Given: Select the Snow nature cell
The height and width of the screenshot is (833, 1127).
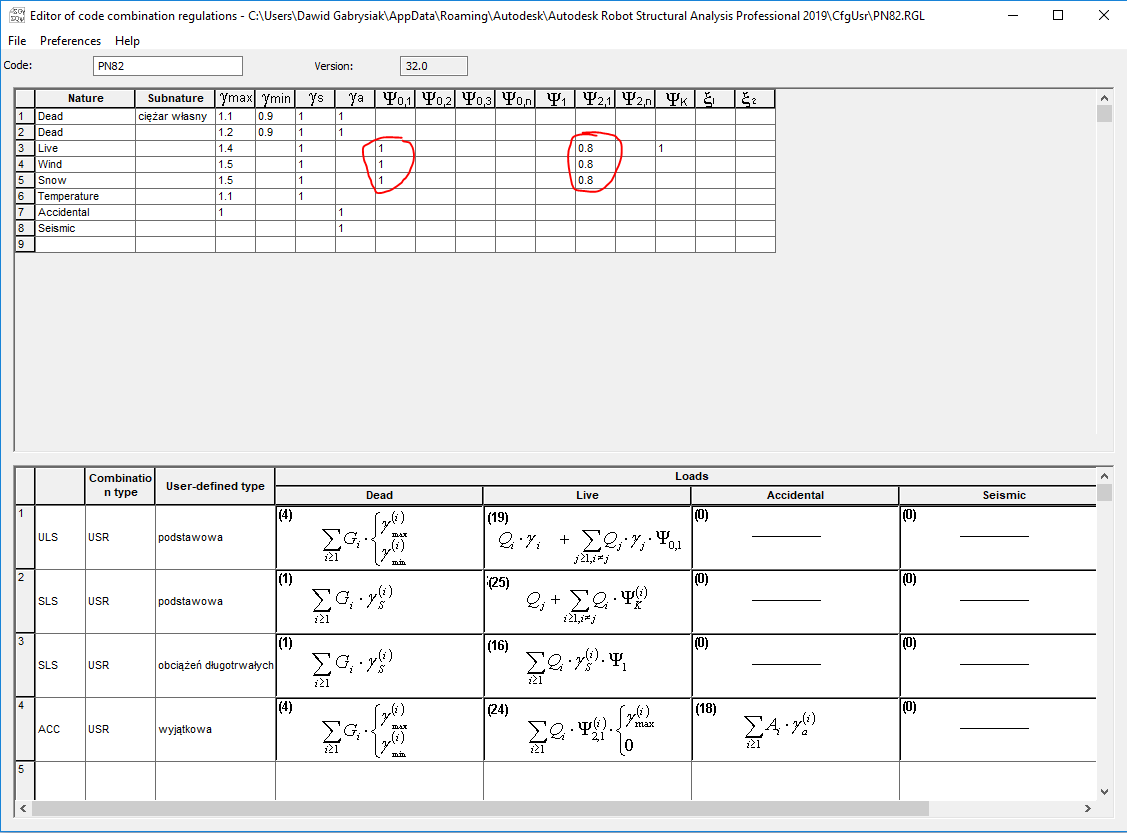Looking at the screenshot, I should click(86, 180).
